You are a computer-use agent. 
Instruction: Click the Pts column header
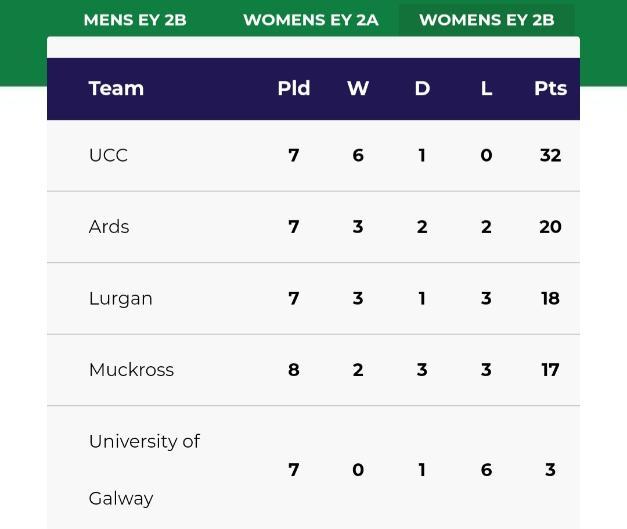pyautogui.click(x=550, y=88)
